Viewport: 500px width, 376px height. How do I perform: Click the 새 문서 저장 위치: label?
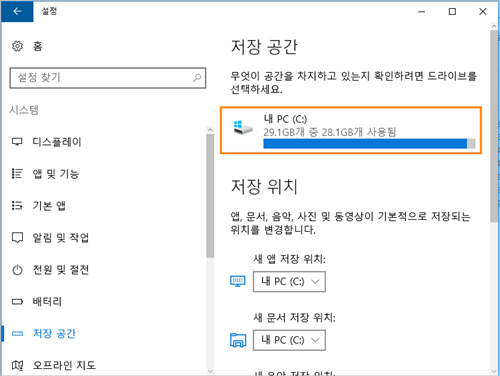point(294,317)
